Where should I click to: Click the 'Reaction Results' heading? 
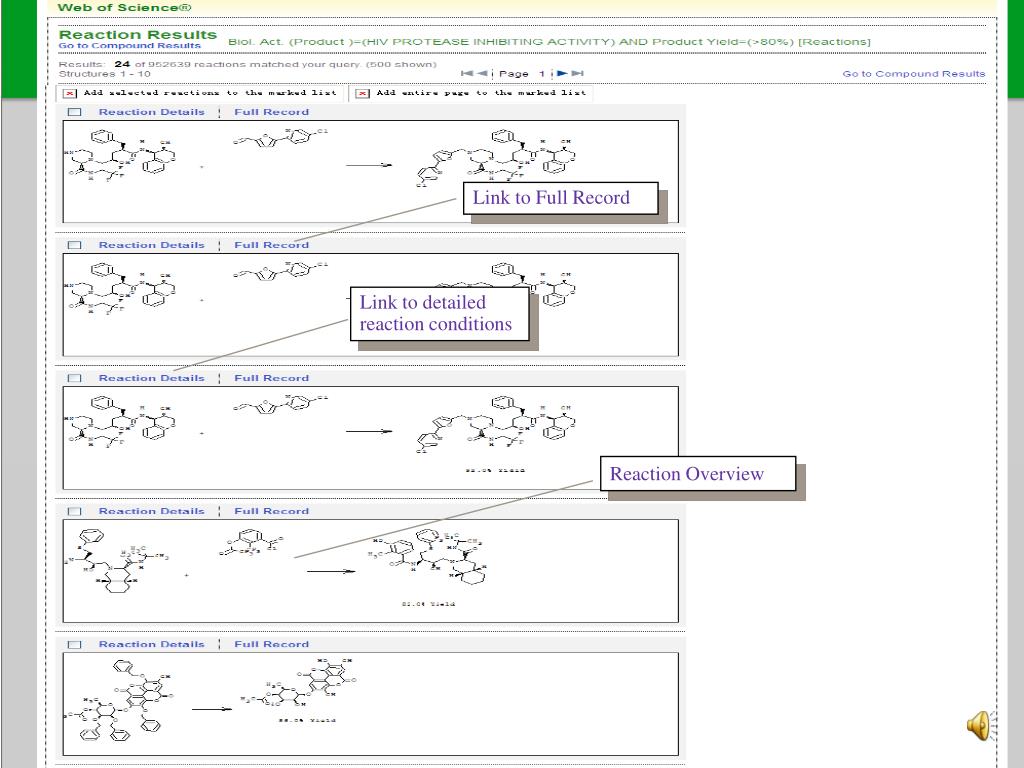pos(138,35)
